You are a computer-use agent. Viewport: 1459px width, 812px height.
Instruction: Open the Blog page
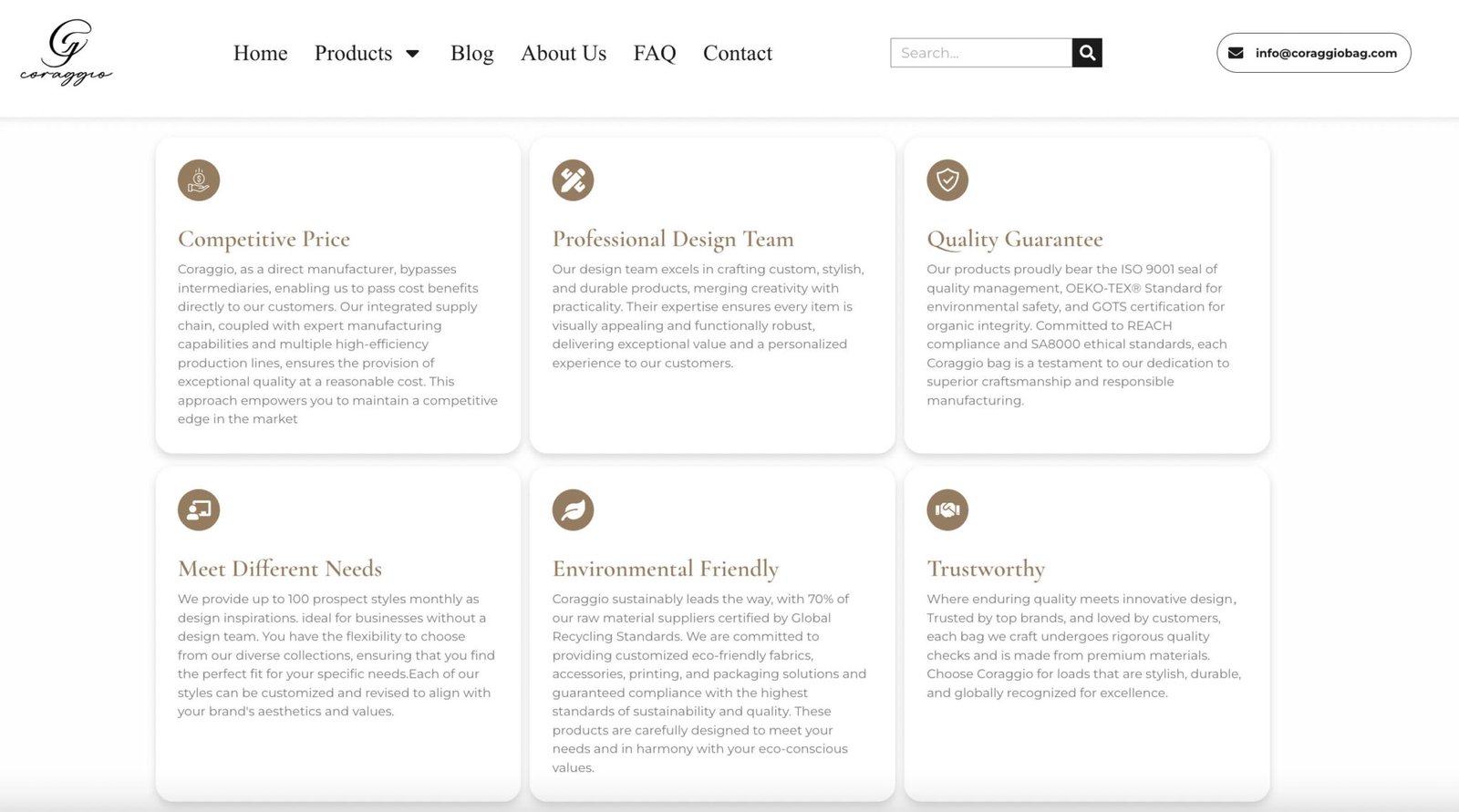pos(472,54)
